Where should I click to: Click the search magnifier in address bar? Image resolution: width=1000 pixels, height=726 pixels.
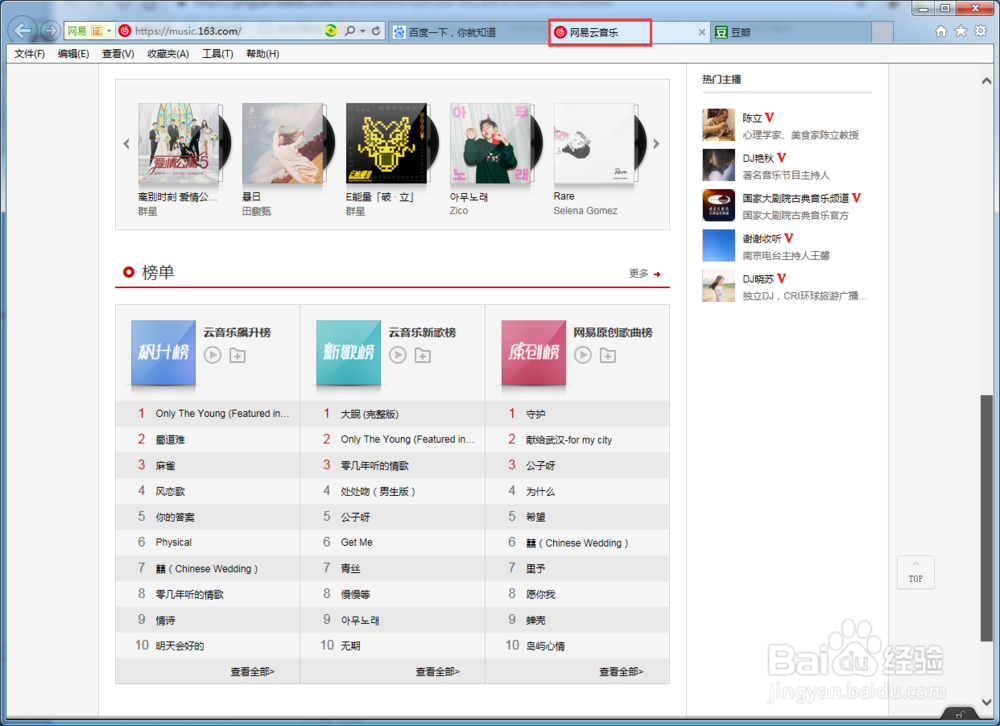click(x=350, y=31)
